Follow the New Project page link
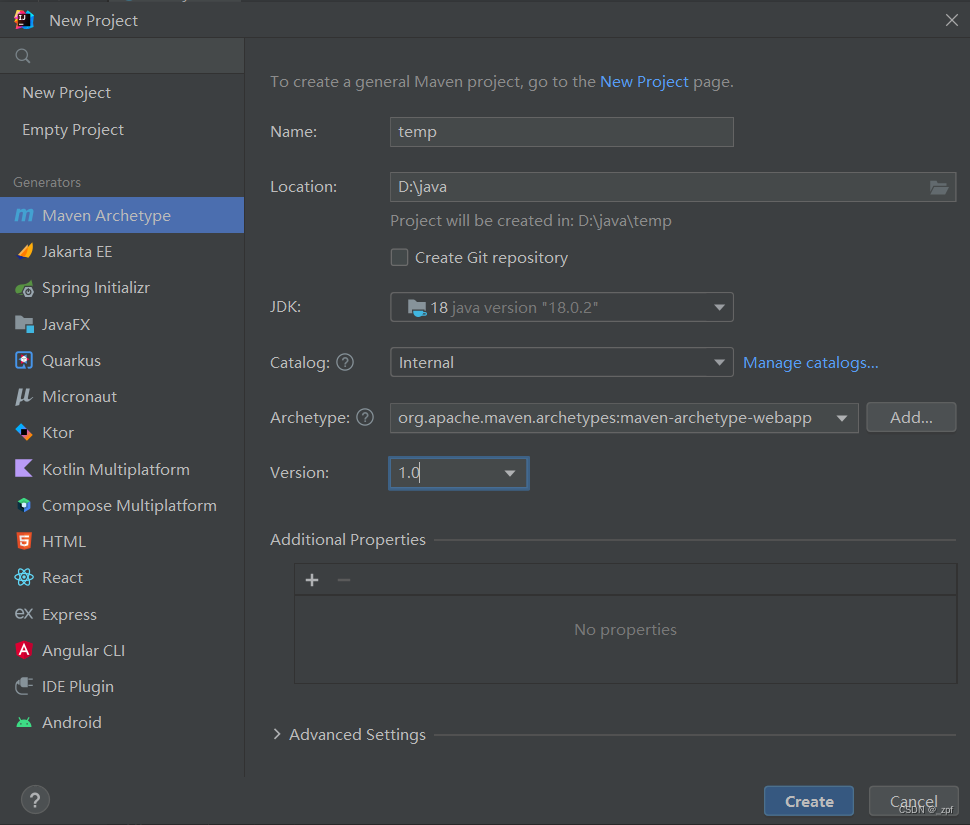 (x=644, y=82)
